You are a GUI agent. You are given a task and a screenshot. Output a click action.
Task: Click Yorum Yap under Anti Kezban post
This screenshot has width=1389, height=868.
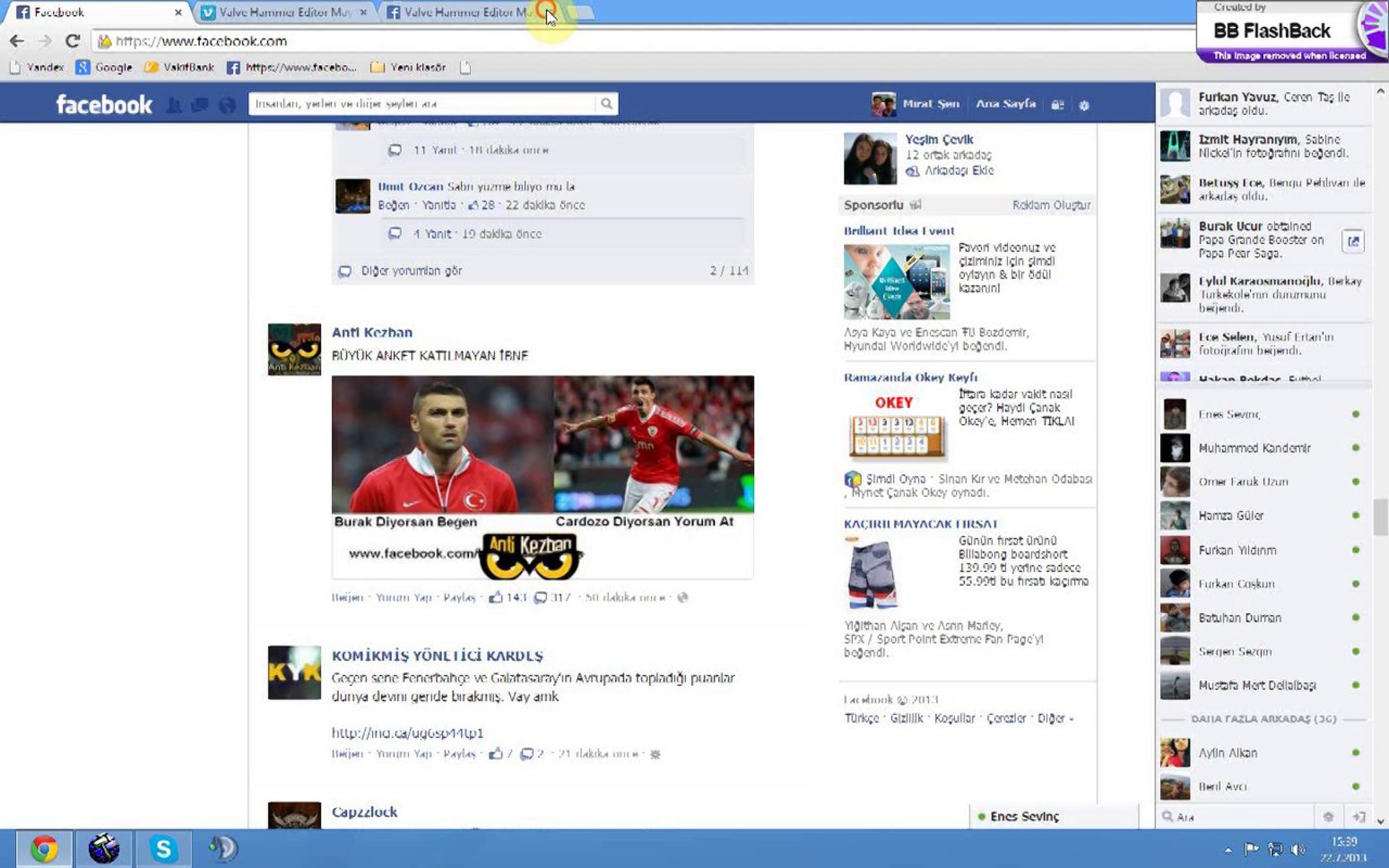pyautogui.click(x=404, y=597)
